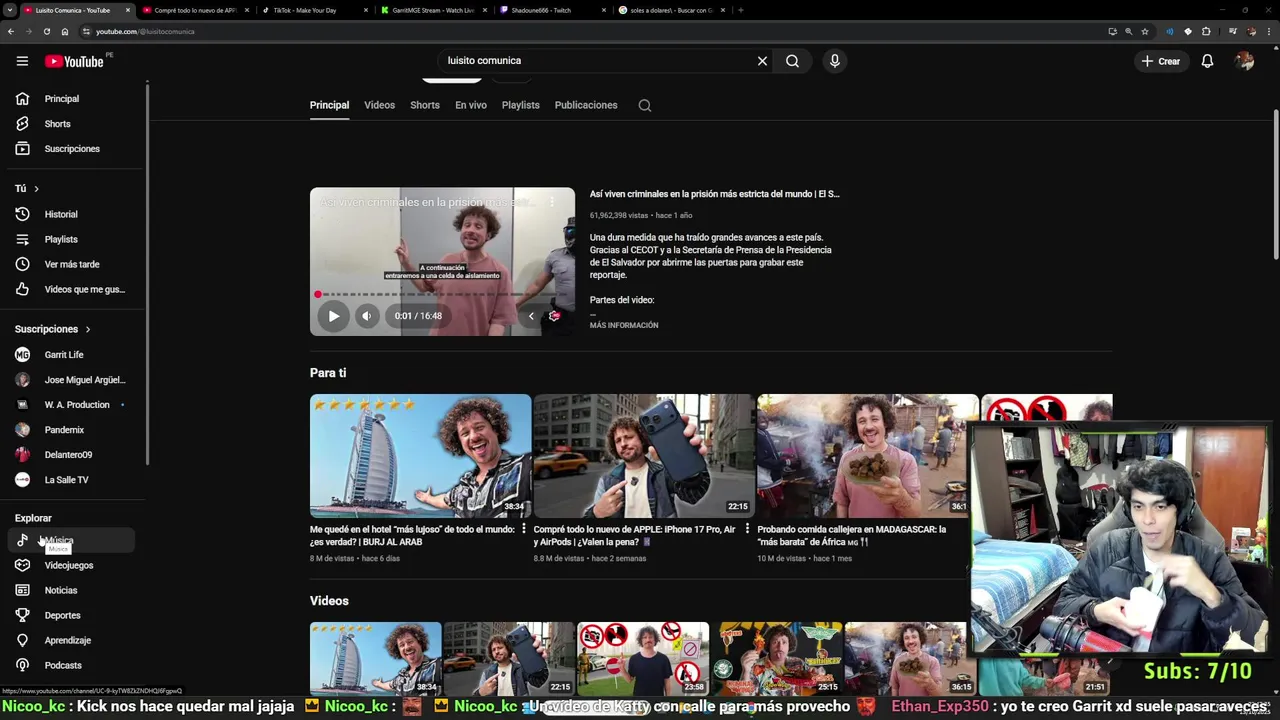Open Deportes under Explorar
The image size is (1280, 720).
(70, 615)
